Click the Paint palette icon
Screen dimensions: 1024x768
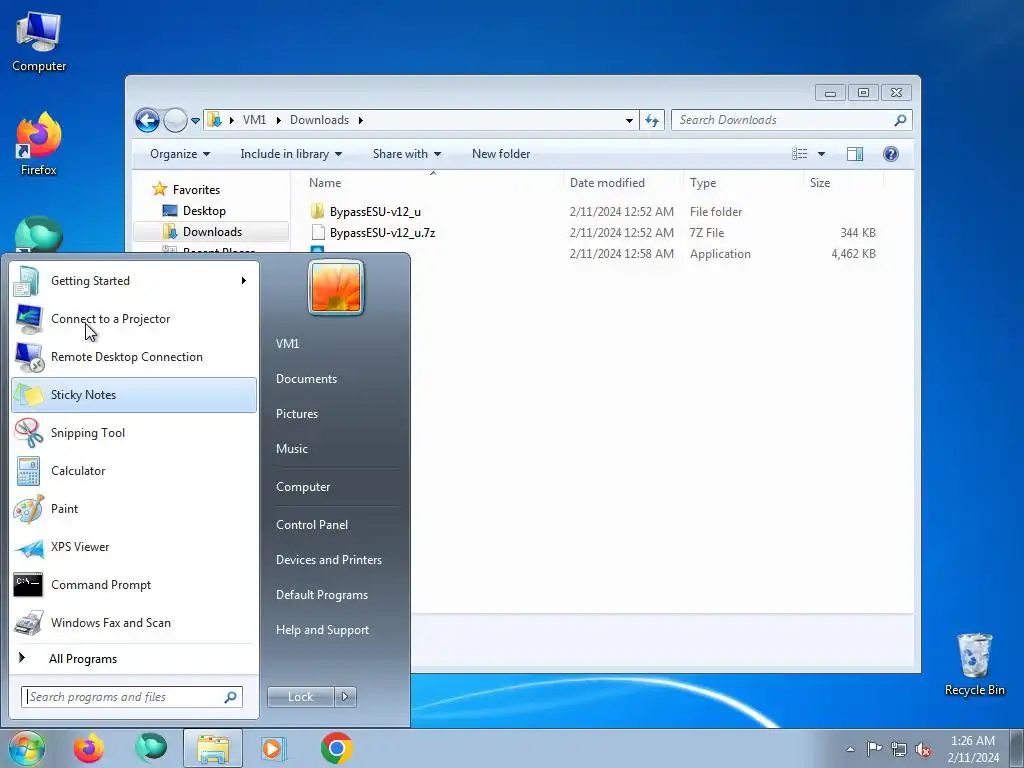click(x=28, y=509)
